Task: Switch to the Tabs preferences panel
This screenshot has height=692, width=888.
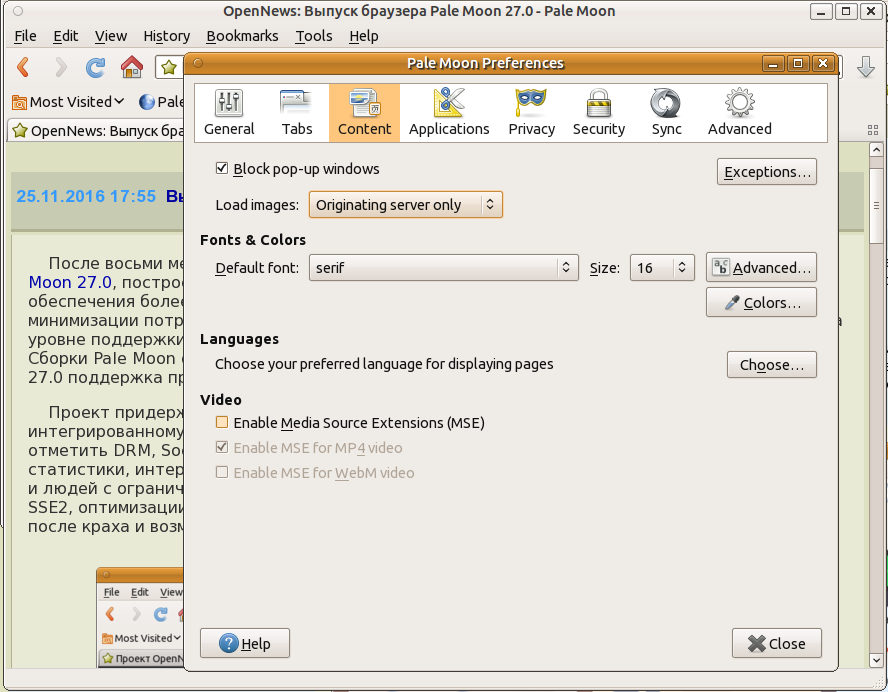Action: (297, 112)
